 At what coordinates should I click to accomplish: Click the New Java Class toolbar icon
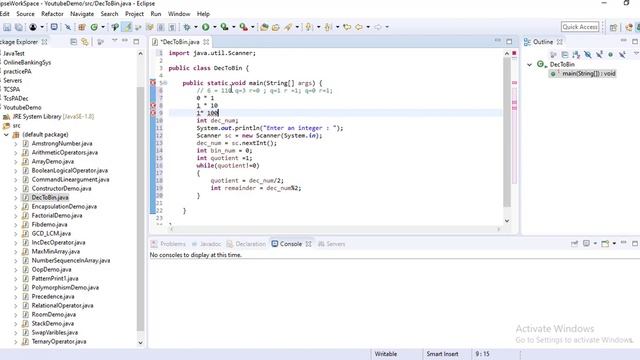(x=94, y=27)
